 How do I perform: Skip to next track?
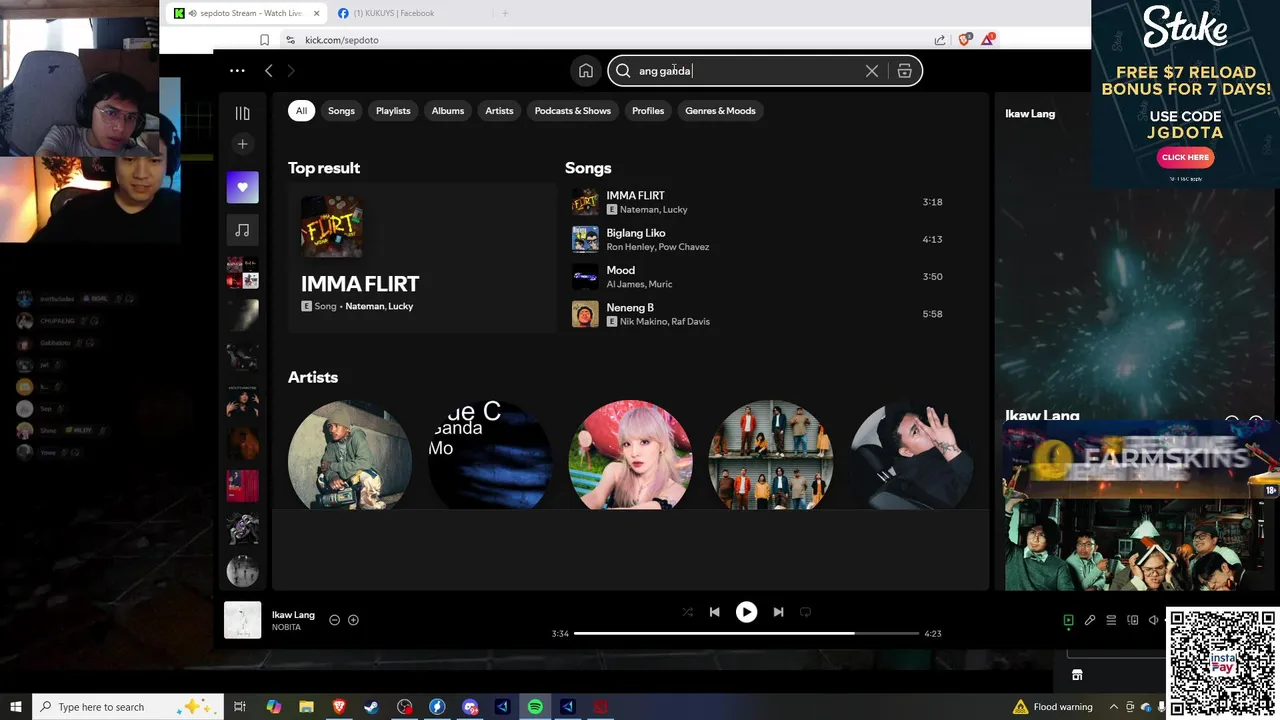coord(778,612)
